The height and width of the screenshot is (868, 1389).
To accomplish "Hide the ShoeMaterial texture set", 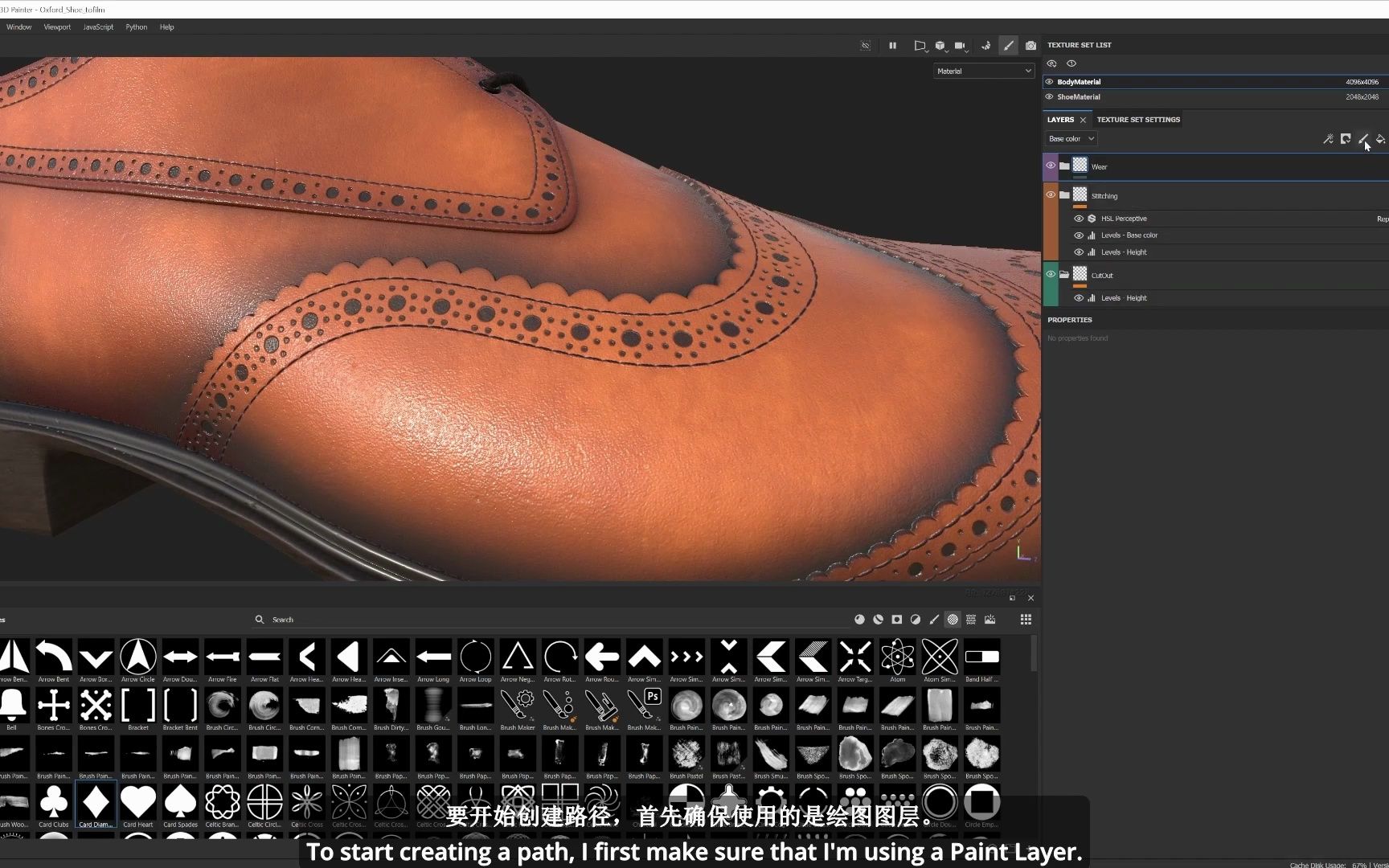I will (1049, 97).
